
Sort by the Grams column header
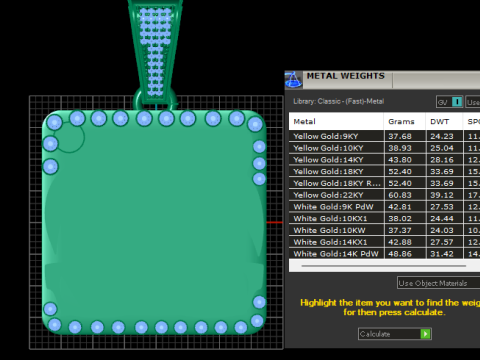(404, 121)
